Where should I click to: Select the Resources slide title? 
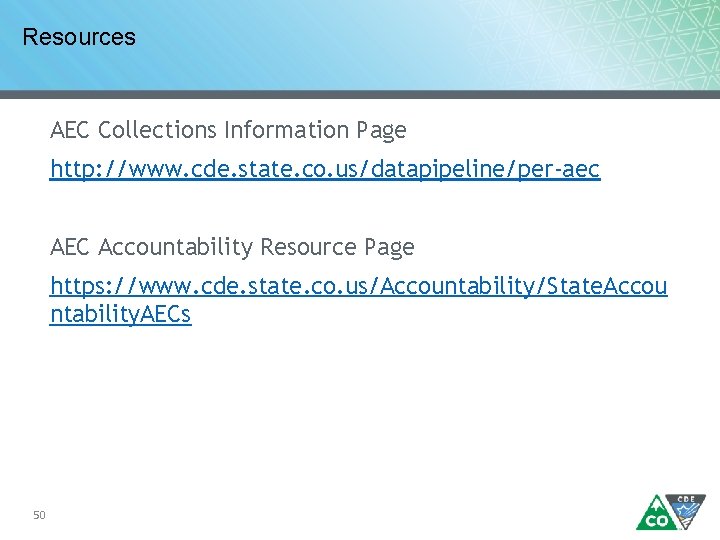79,37
